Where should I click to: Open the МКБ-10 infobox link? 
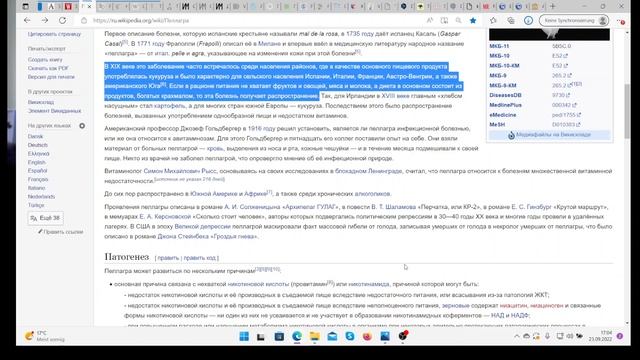pos(499,56)
